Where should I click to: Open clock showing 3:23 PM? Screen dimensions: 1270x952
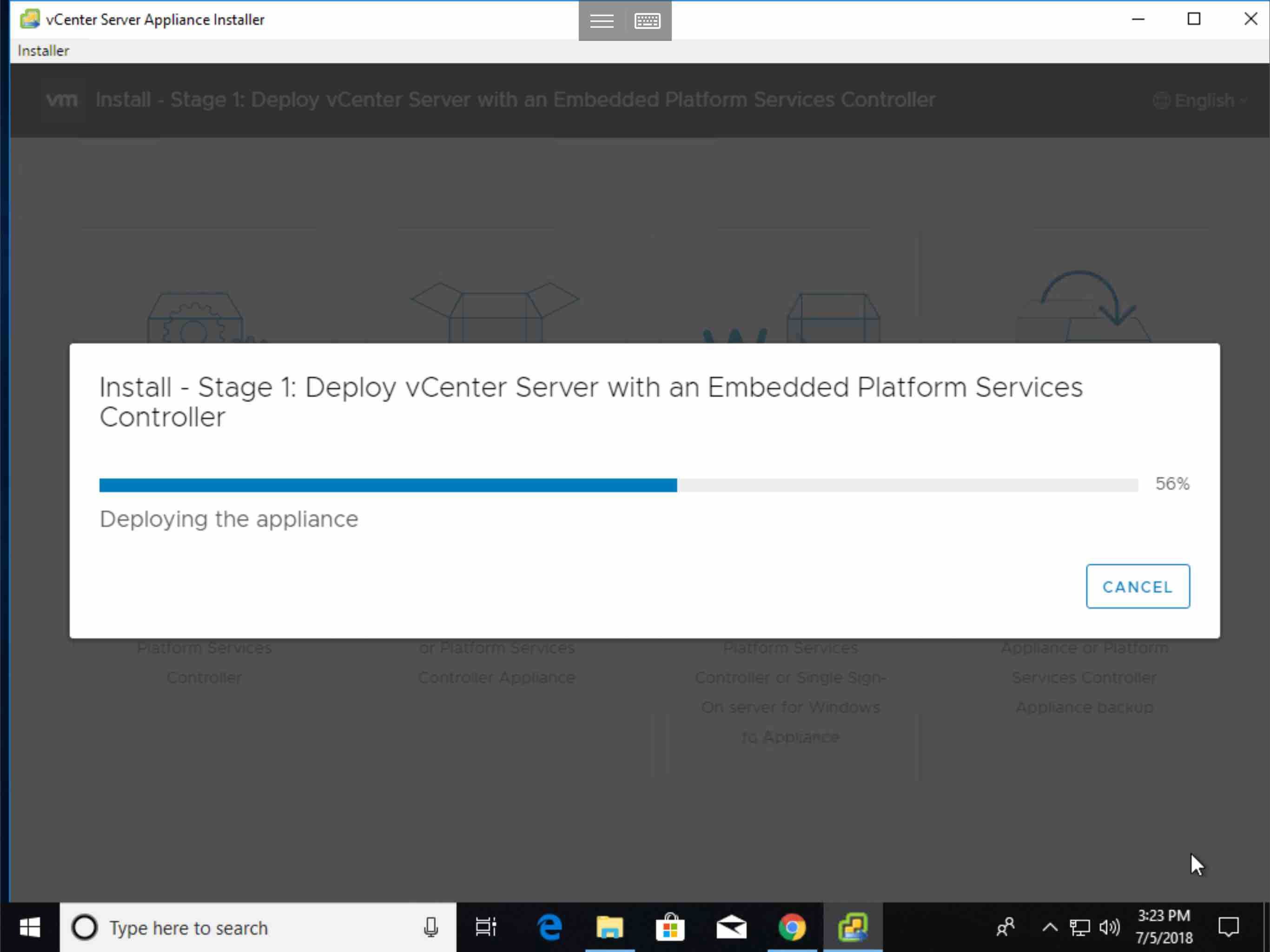coord(1164,927)
